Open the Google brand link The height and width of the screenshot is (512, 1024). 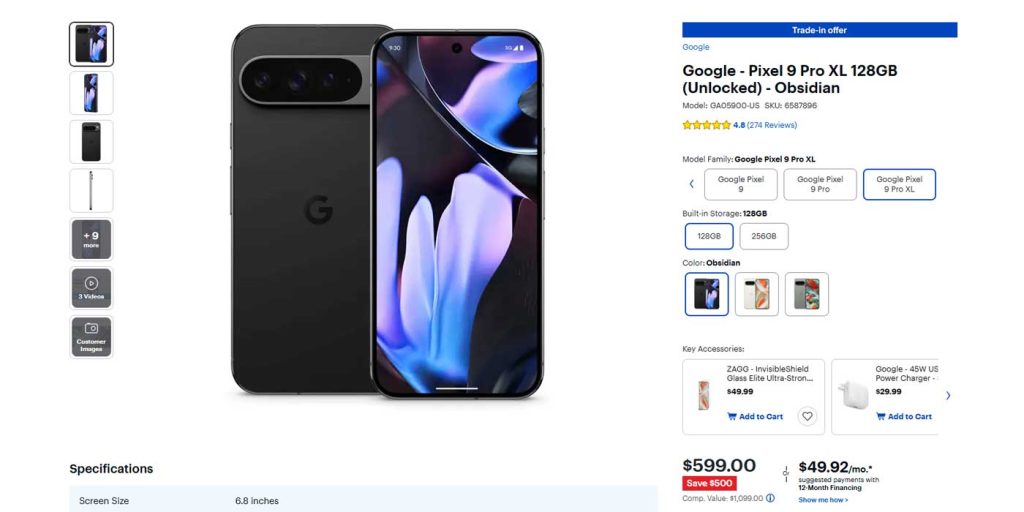point(696,47)
